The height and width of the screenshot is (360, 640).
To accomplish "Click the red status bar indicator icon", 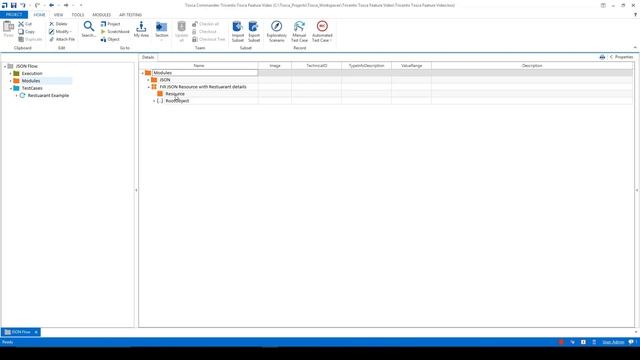I will (x=561, y=342).
